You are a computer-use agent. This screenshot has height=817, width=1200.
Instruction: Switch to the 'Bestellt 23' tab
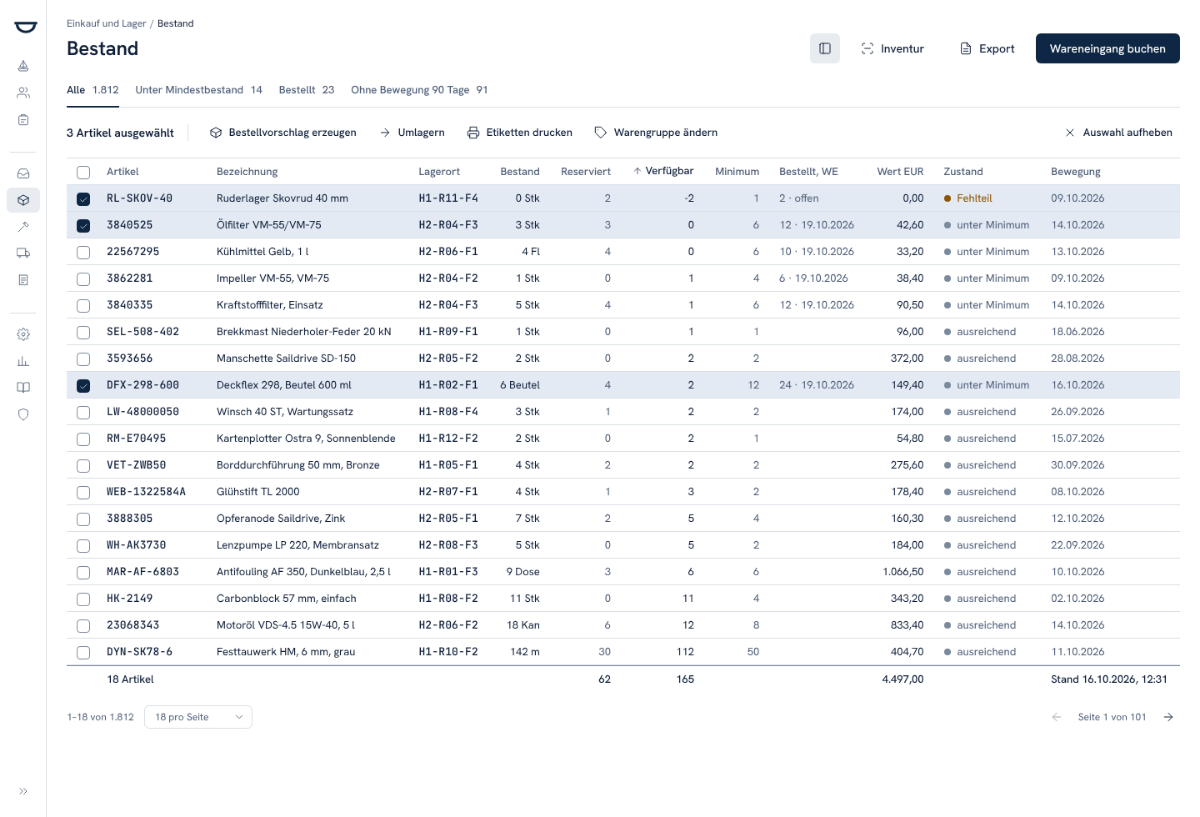307,90
